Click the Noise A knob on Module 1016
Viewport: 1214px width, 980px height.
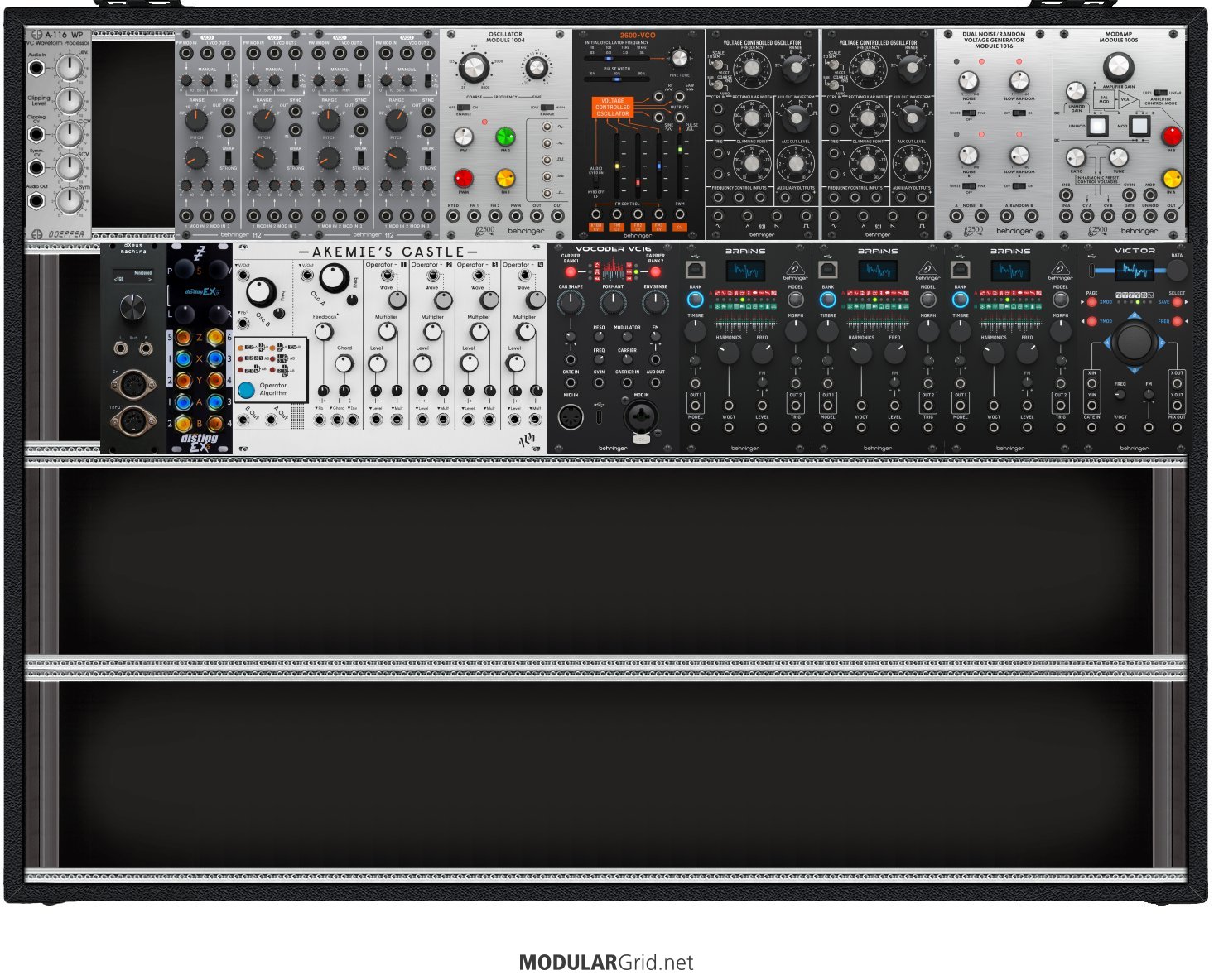point(968,81)
